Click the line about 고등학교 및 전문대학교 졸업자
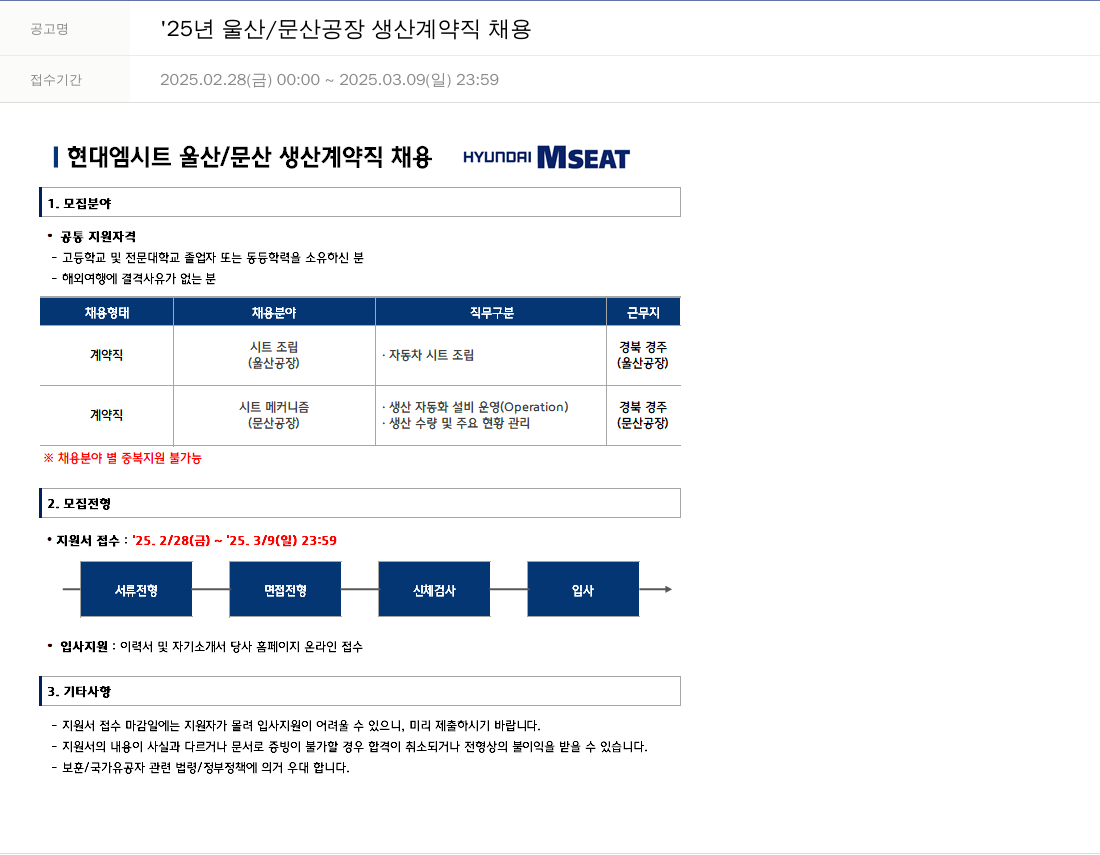 (208, 257)
